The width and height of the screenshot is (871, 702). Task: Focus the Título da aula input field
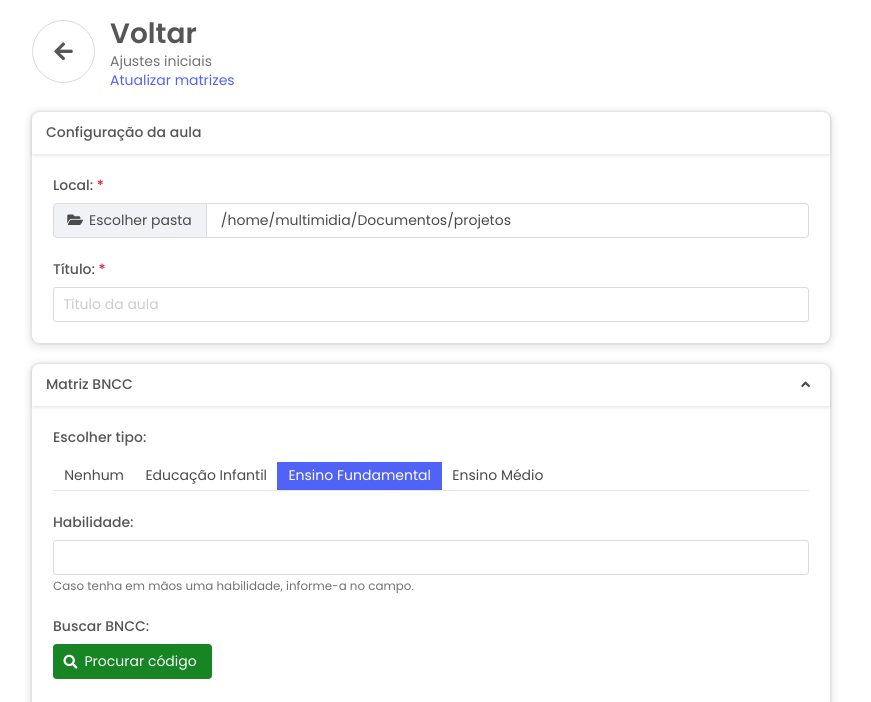(430, 304)
